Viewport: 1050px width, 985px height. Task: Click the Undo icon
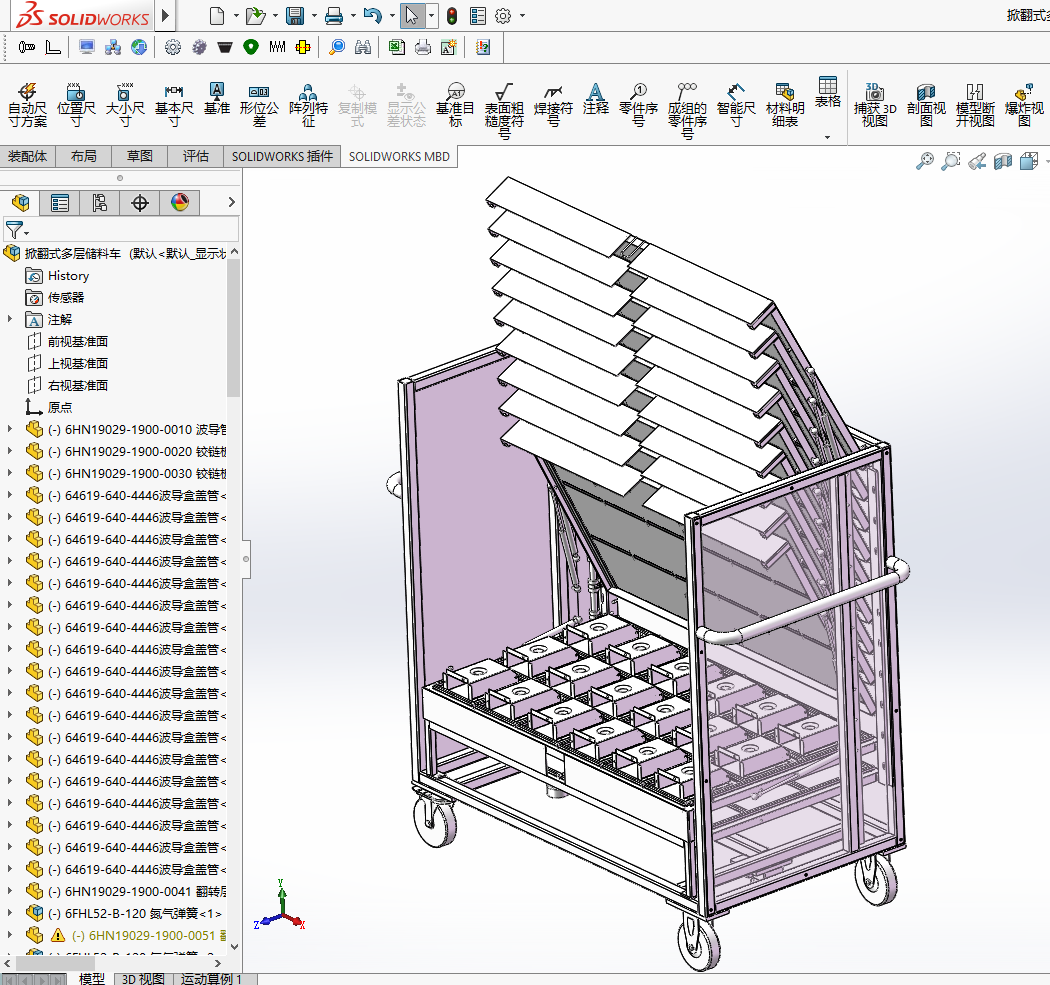point(372,15)
